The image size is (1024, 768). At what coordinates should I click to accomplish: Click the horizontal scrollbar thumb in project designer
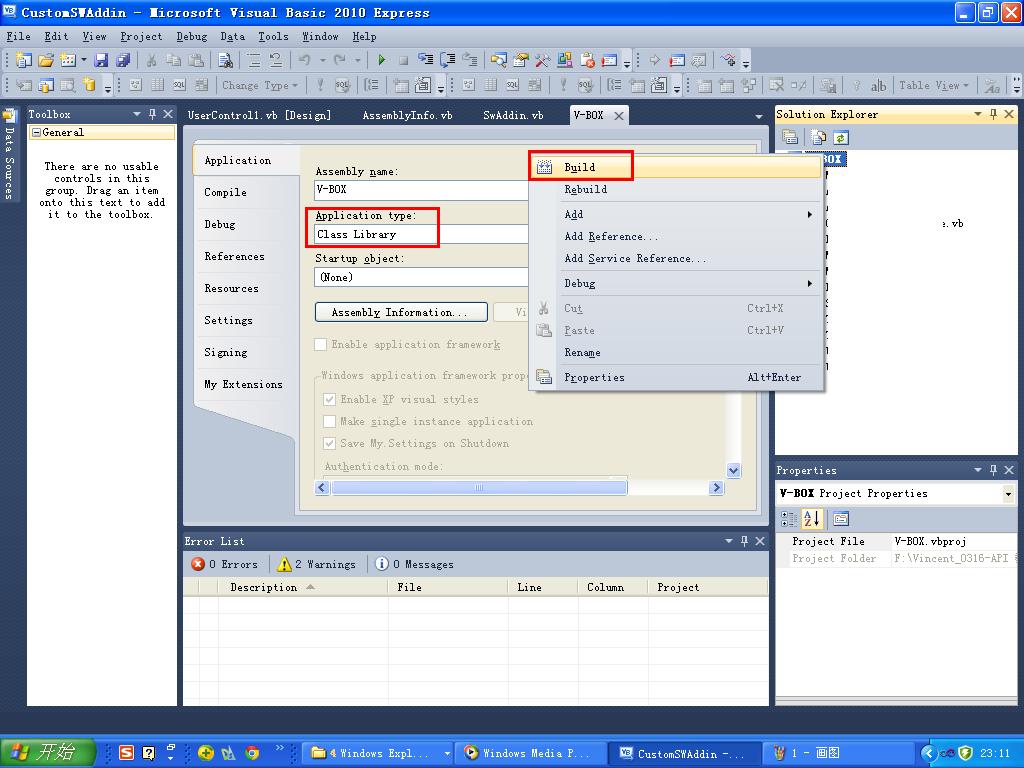coord(479,487)
